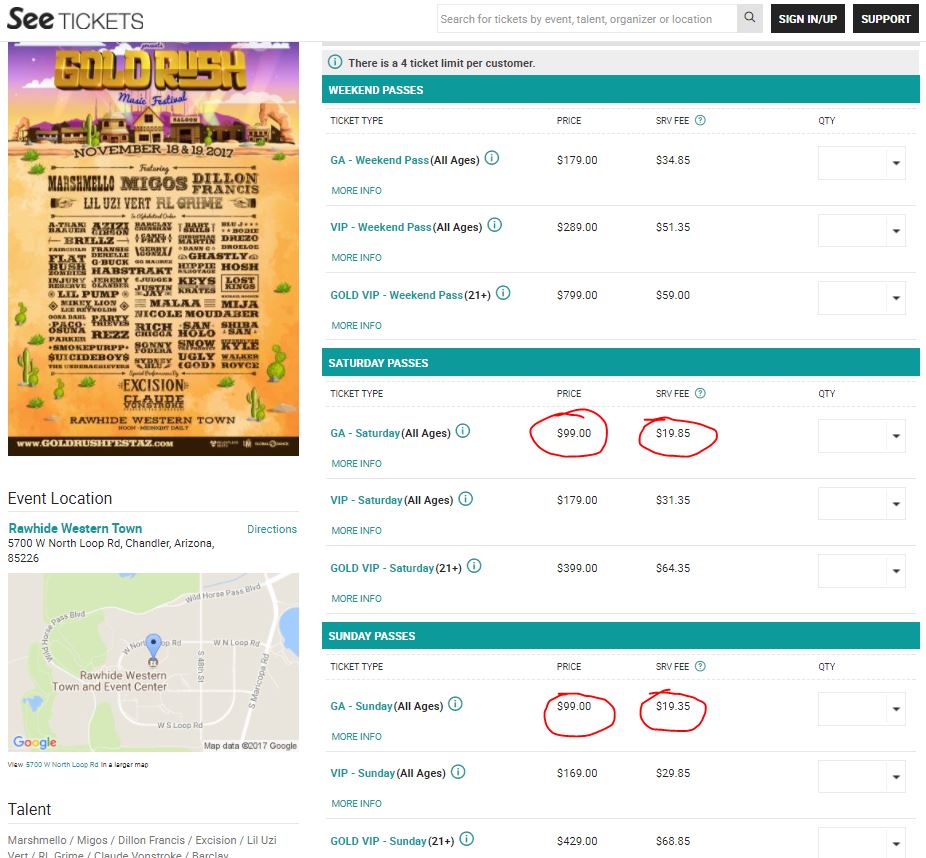Click the GOLD VIP - Saturday ticket link

[382, 568]
